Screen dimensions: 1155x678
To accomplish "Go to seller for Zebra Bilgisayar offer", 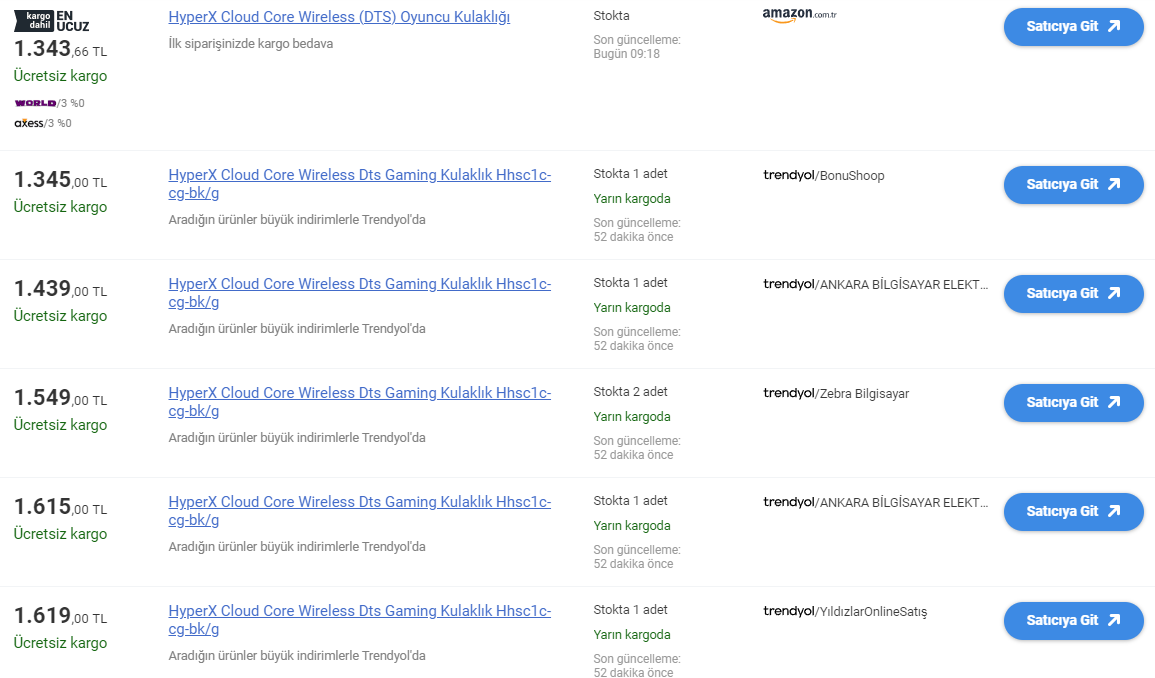I will (x=1073, y=403).
